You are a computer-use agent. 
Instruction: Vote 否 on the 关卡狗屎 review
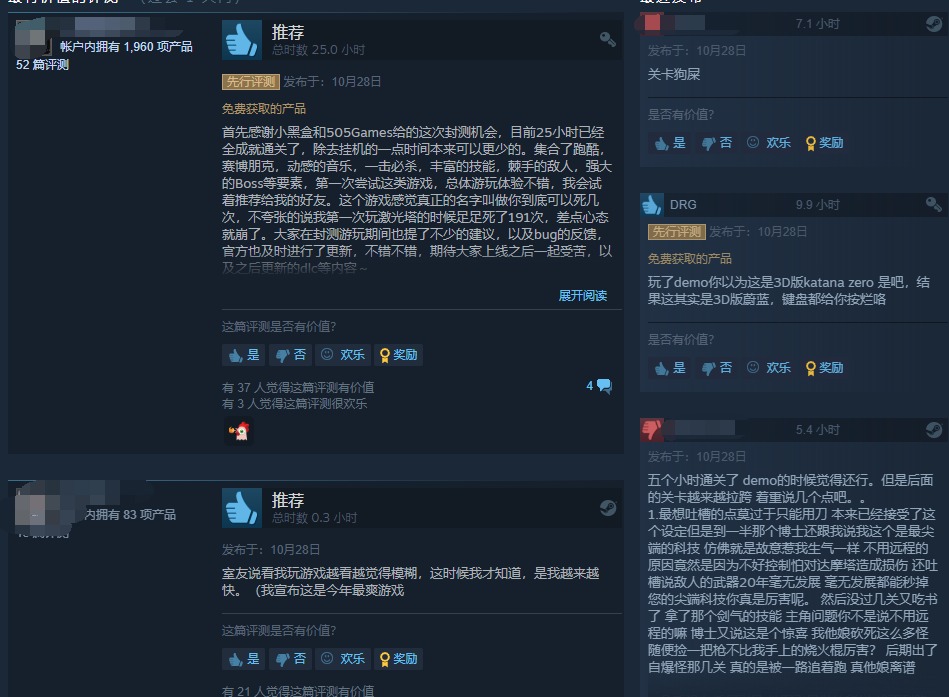click(x=717, y=143)
